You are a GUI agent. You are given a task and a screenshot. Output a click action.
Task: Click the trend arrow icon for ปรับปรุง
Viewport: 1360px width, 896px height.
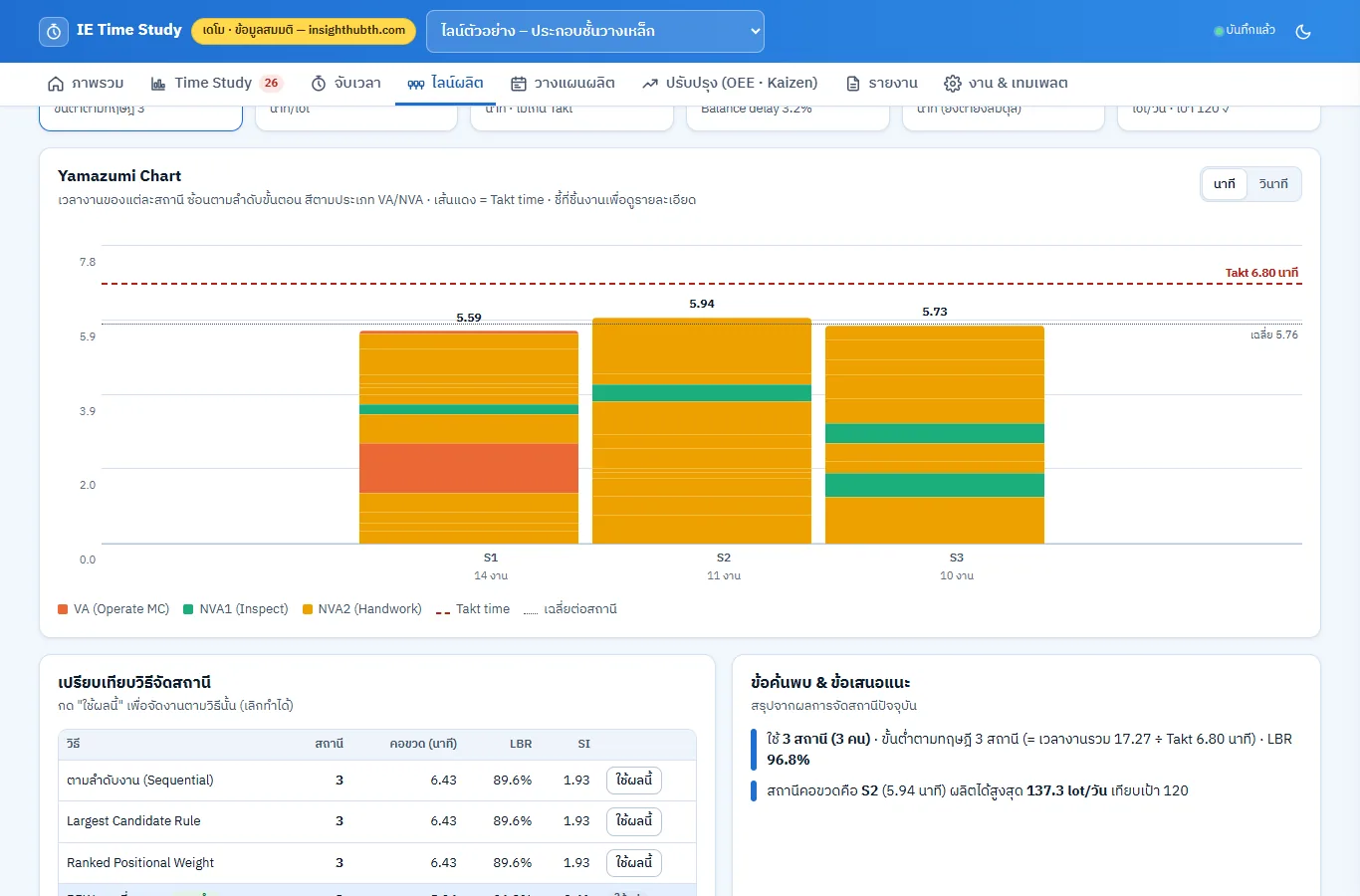click(x=650, y=84)
